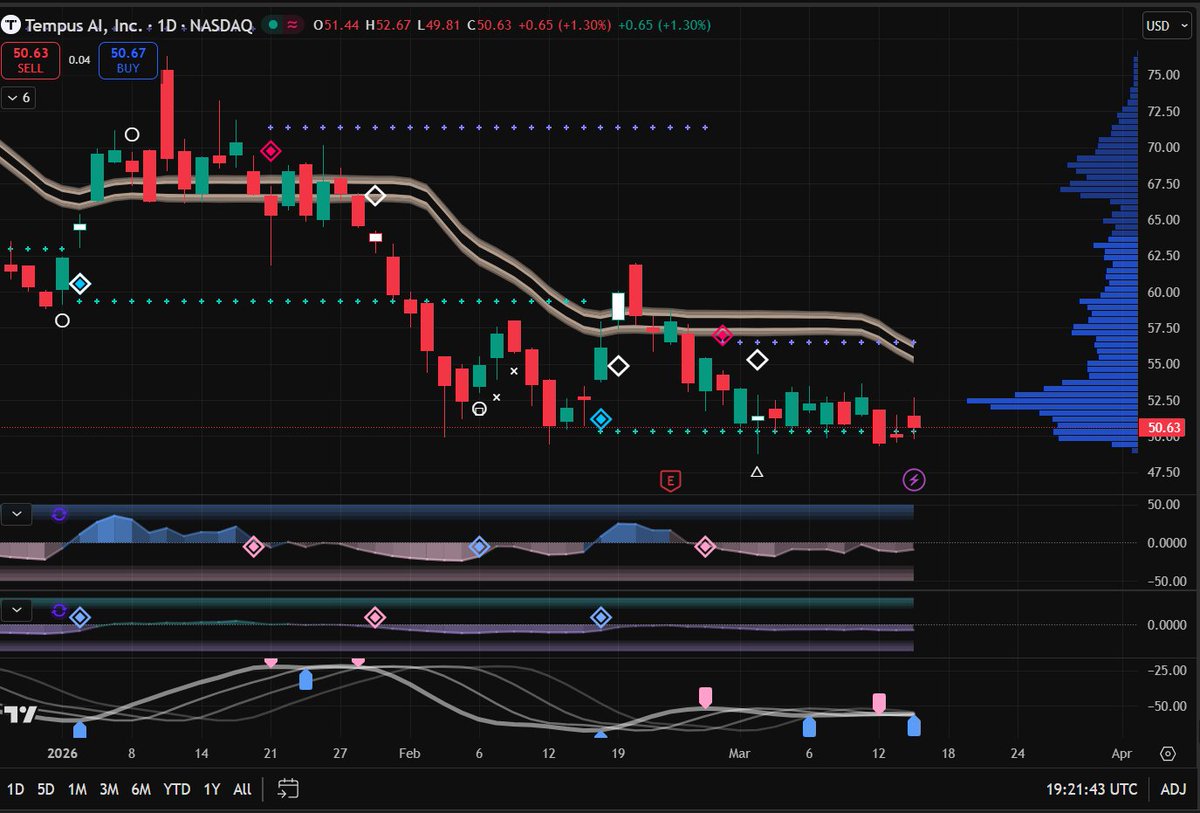Click the Apr date axis label

[x=1122, y=753]
